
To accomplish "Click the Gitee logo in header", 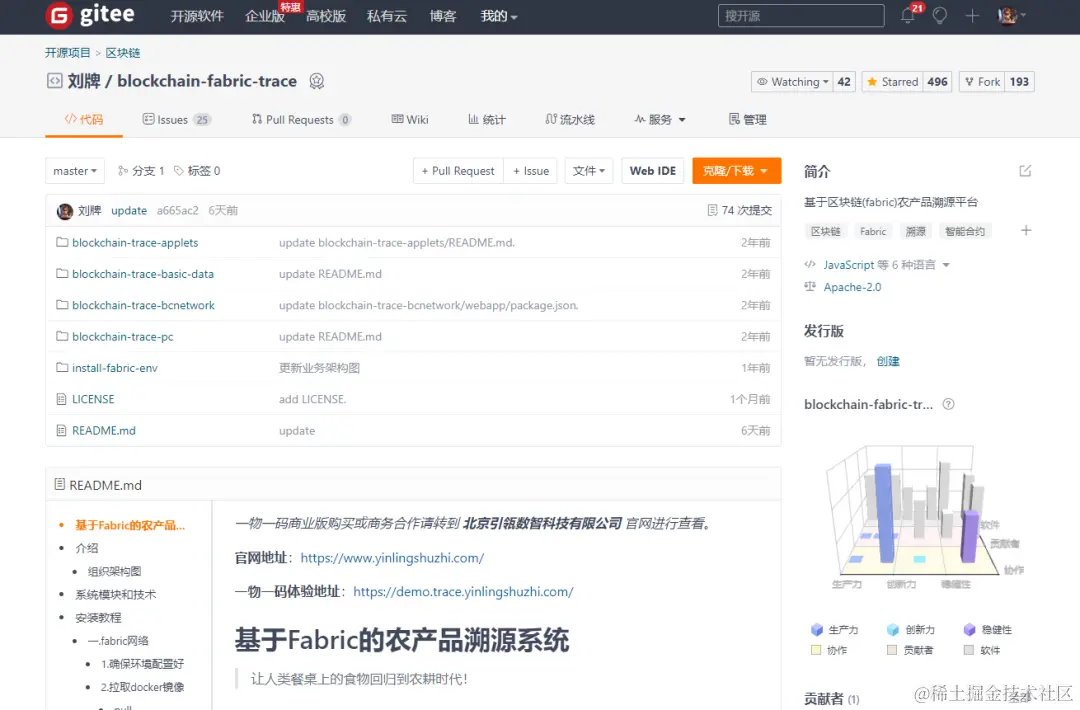I will pyautogui.click(x=90, y=15).
